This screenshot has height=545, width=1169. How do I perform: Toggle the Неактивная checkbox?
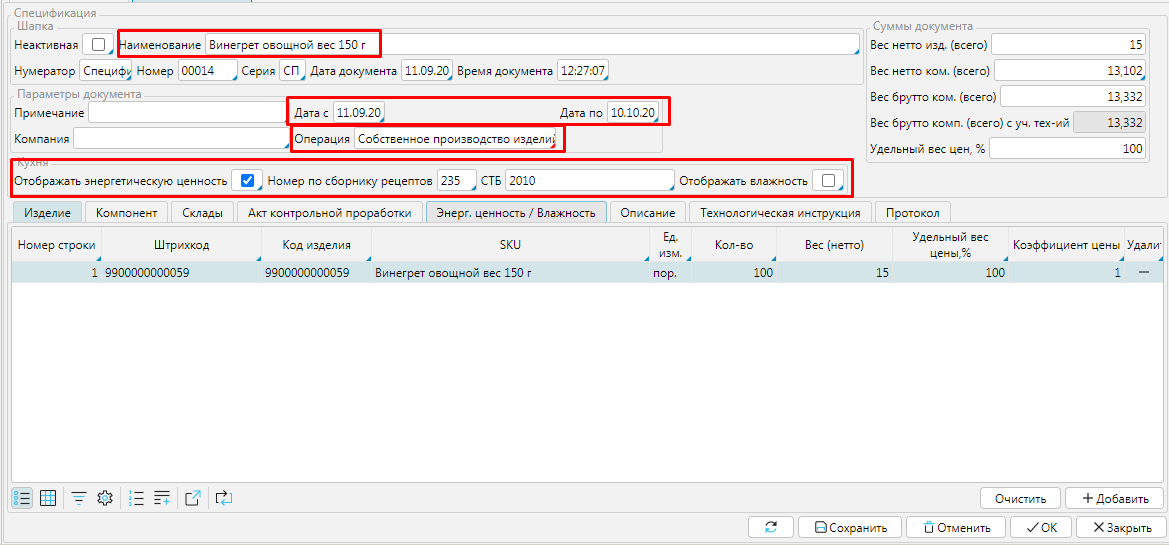(x=98, y=45)
